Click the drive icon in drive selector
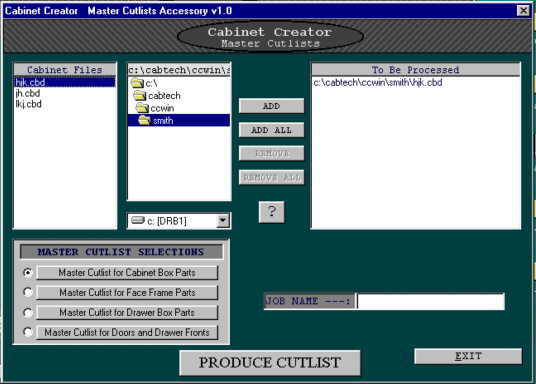This screenshot has height=384, width=536. pos(138,220)
